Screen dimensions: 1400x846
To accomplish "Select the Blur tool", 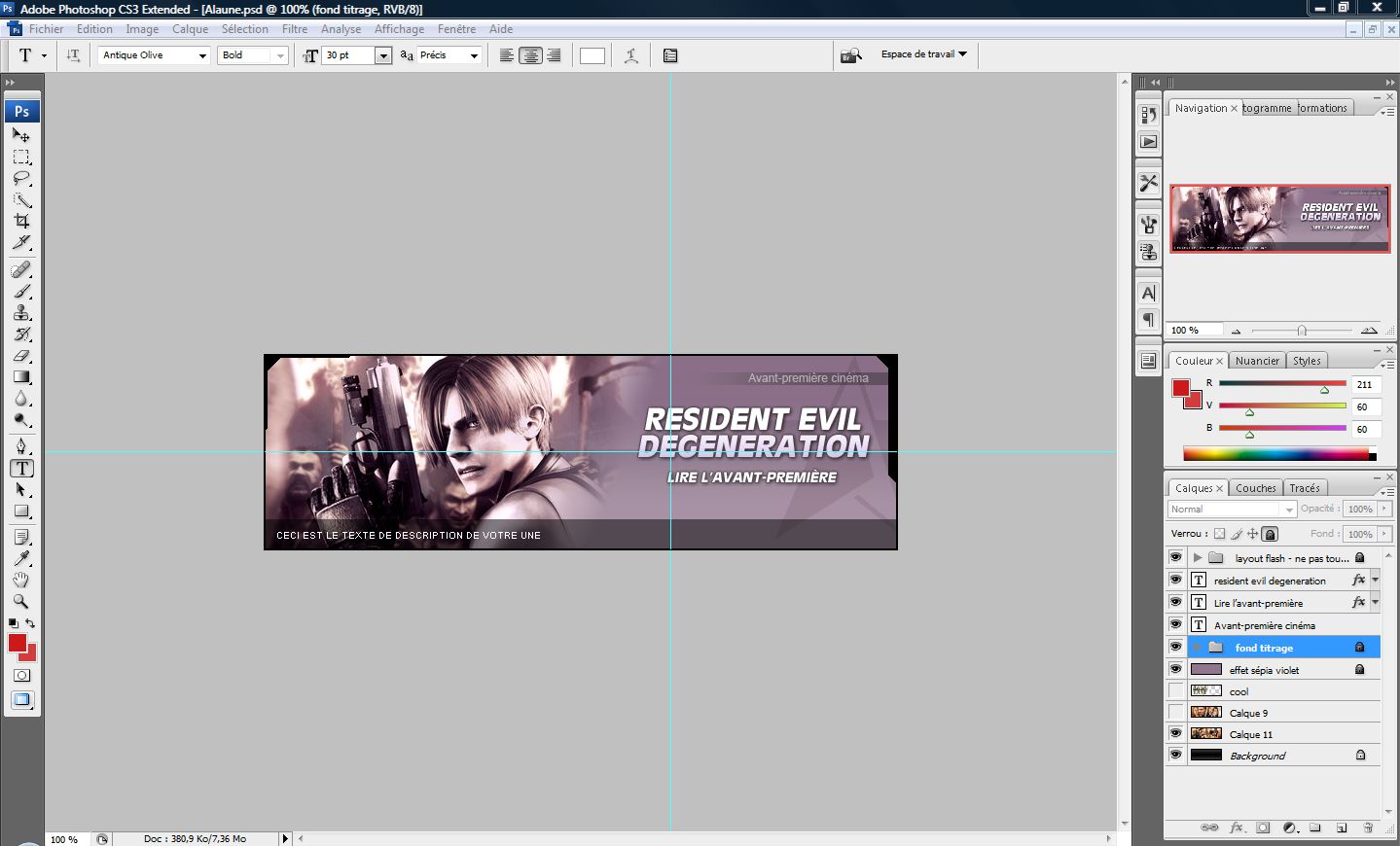I will 21,398.
